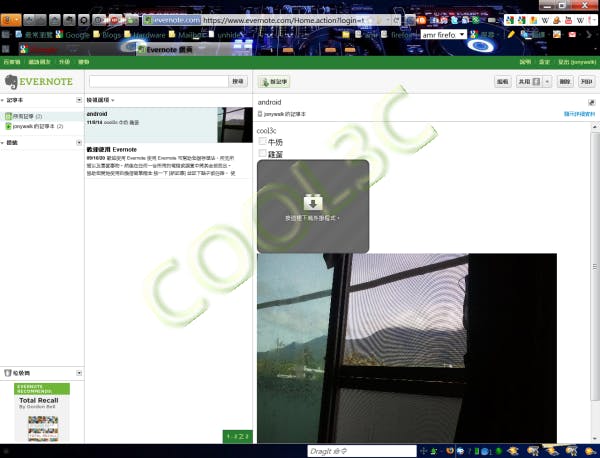The width and height of the screenshot is (600, 458).
Task: Open the 記事本 notebooks options dropdown
Action: click(79, 100)
